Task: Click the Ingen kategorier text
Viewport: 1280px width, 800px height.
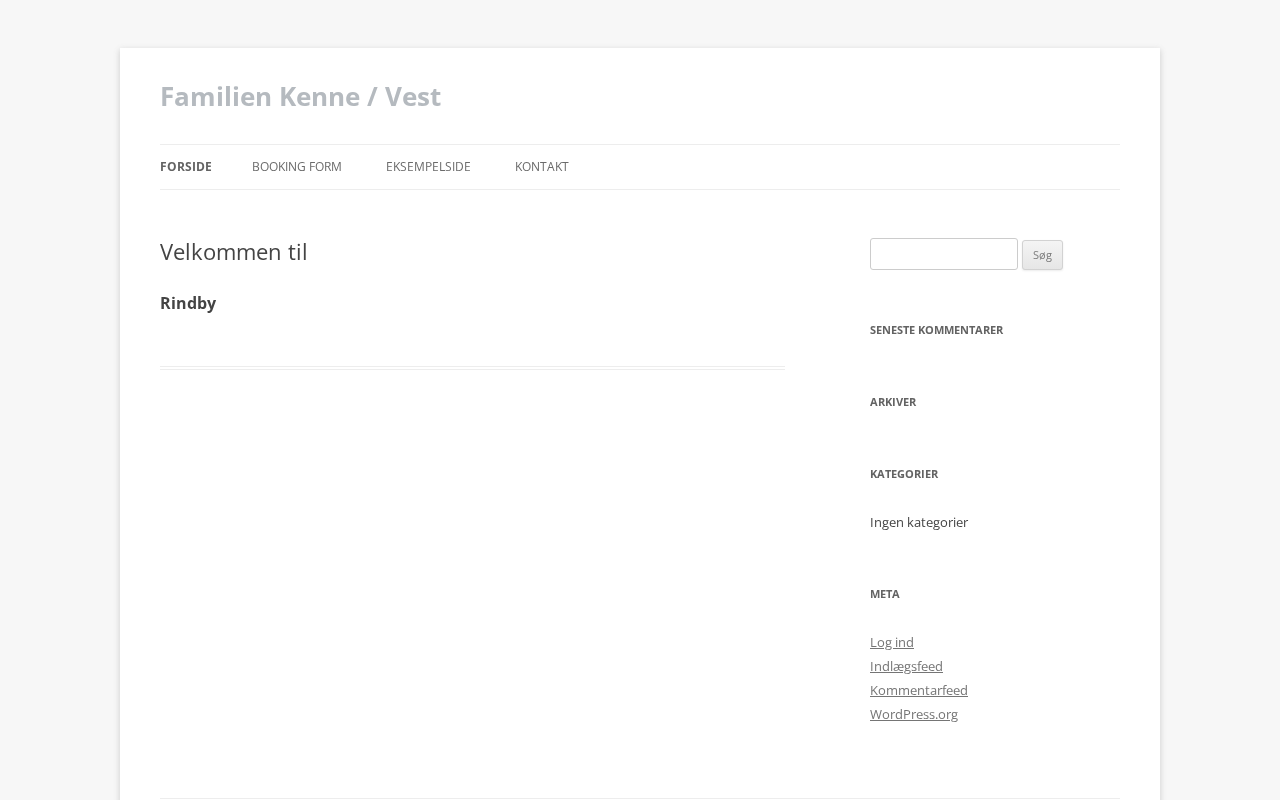Action: pyautogui.click(x=919, y=522)
